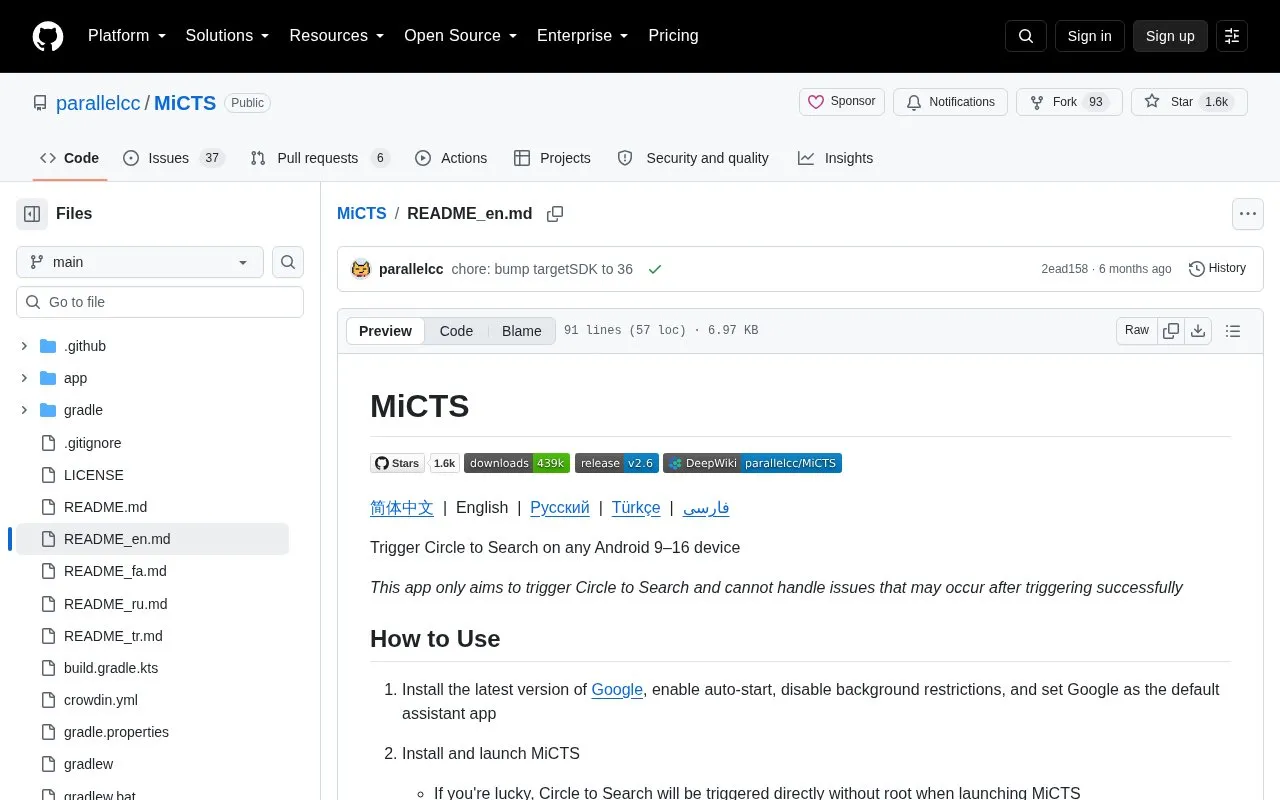
Task: Focus the Go to file input
Action: click(160, 302)
